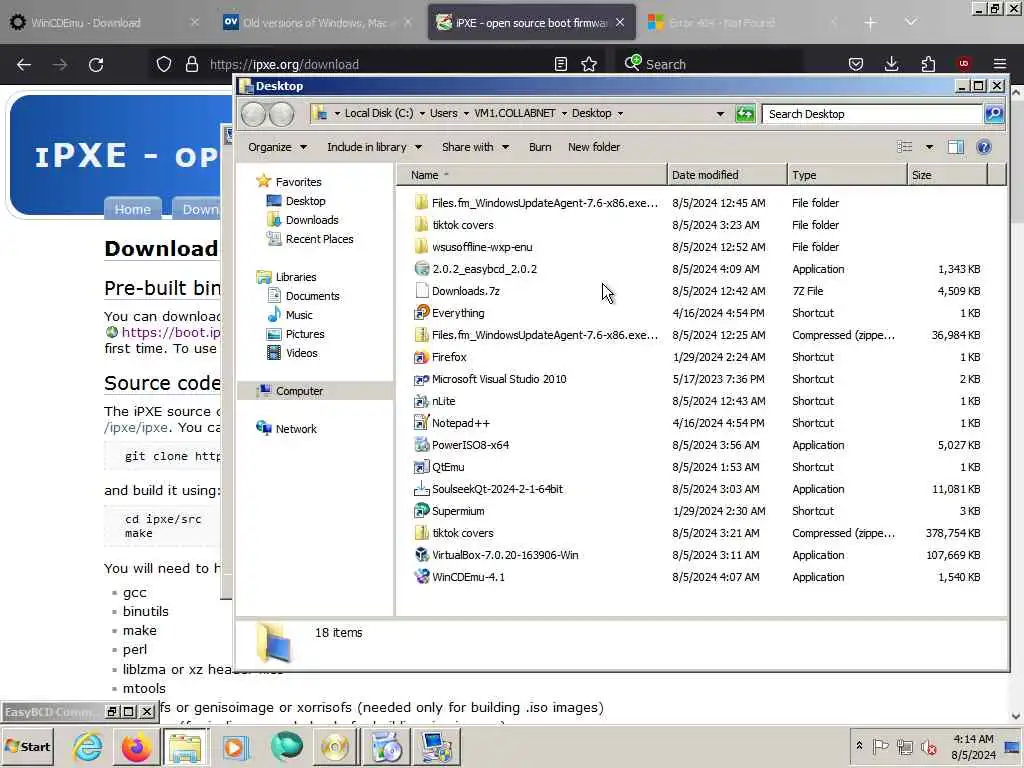Select Downloads in Favorites
1024x768 pixels.
[x=312, y=220]
